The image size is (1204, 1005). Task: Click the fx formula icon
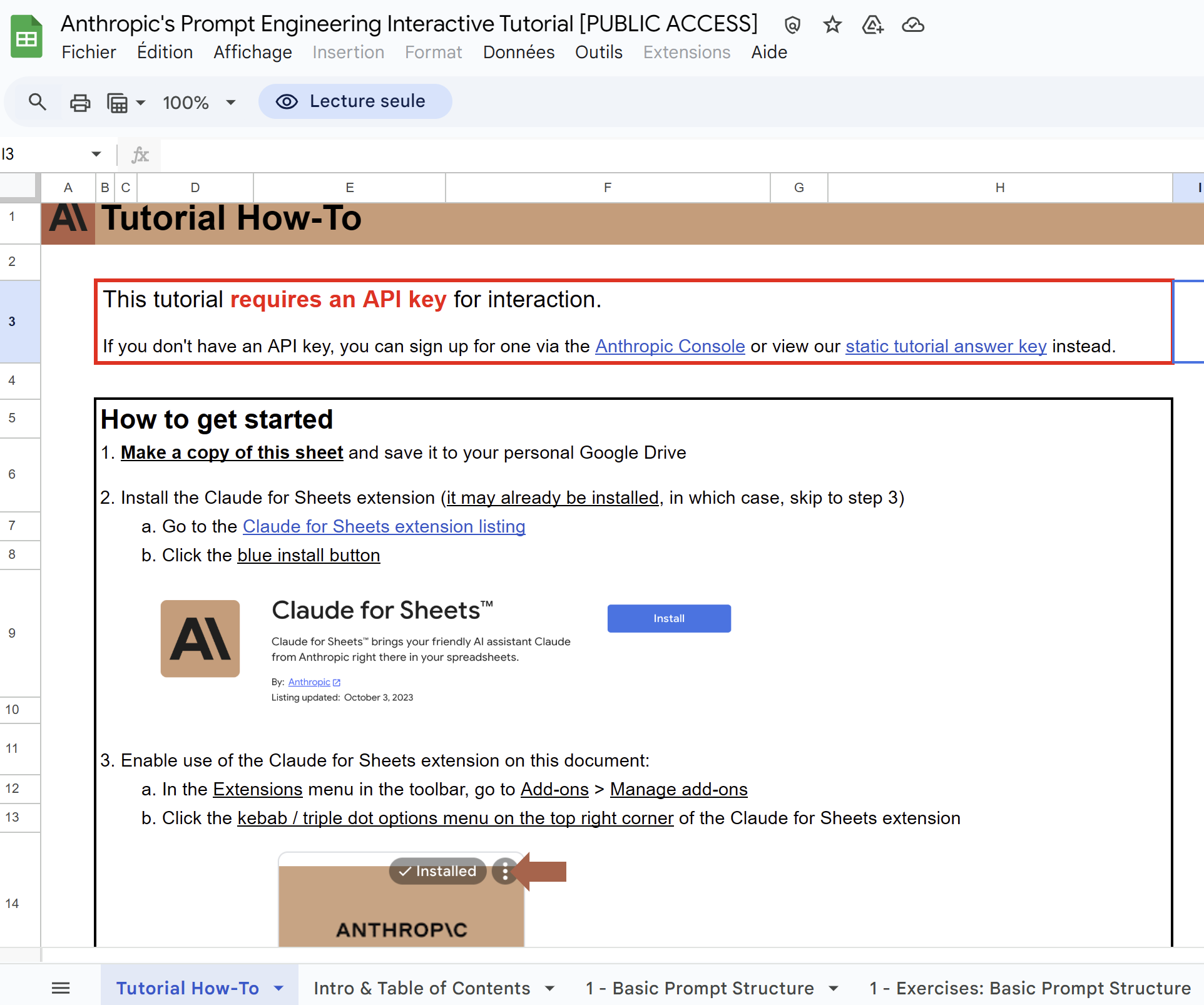(x=140, y=154)
